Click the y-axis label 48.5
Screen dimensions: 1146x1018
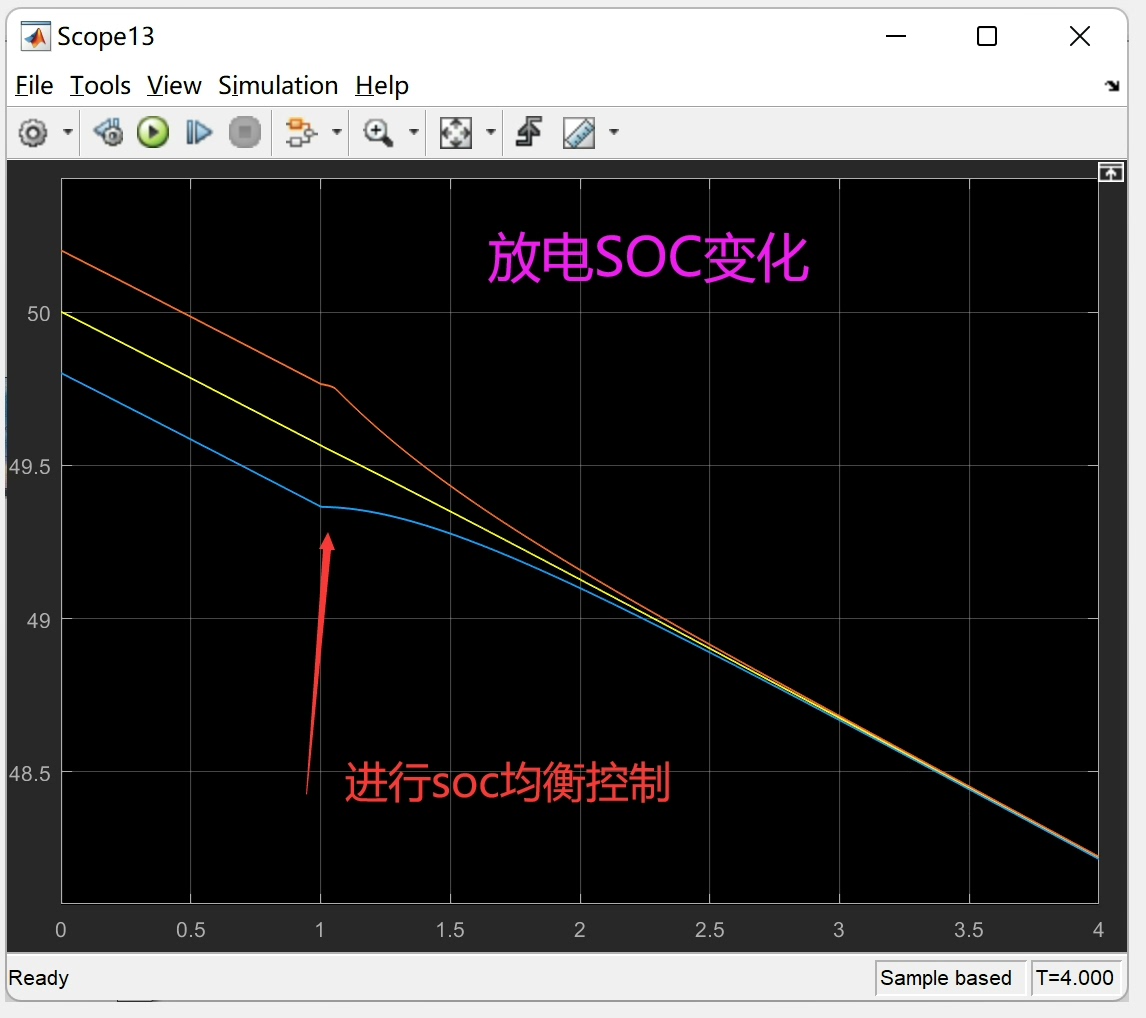tap(29, 773)
